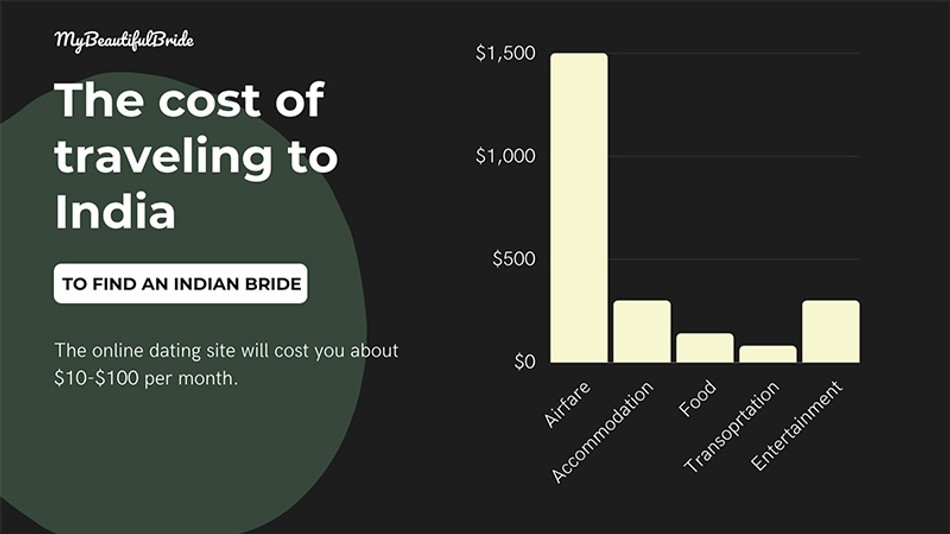The image size is (950, 534).
Task: Select the Entertainment bar in chart
Action: coord(831,332)
